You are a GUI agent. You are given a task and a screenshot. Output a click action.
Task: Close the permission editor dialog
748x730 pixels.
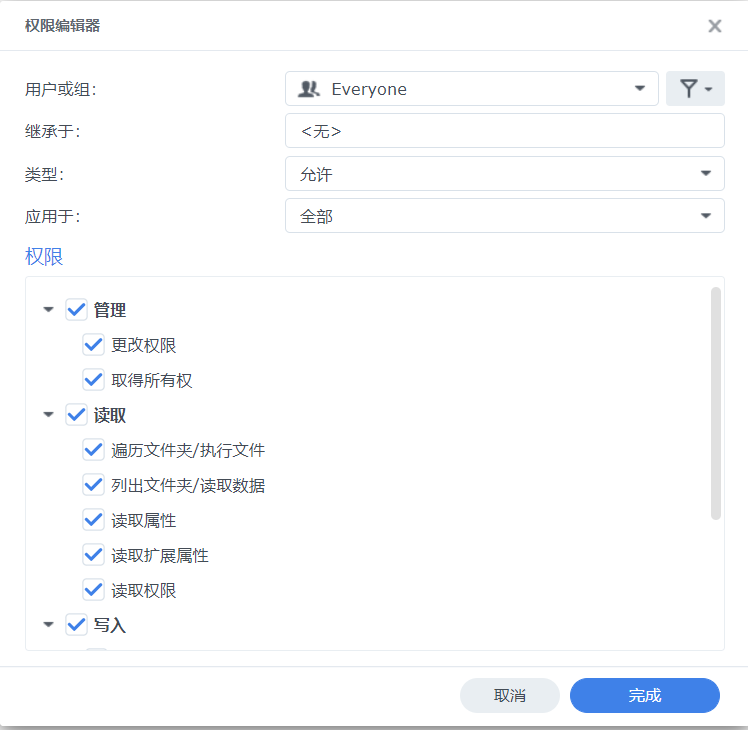(x=714, y=26)
